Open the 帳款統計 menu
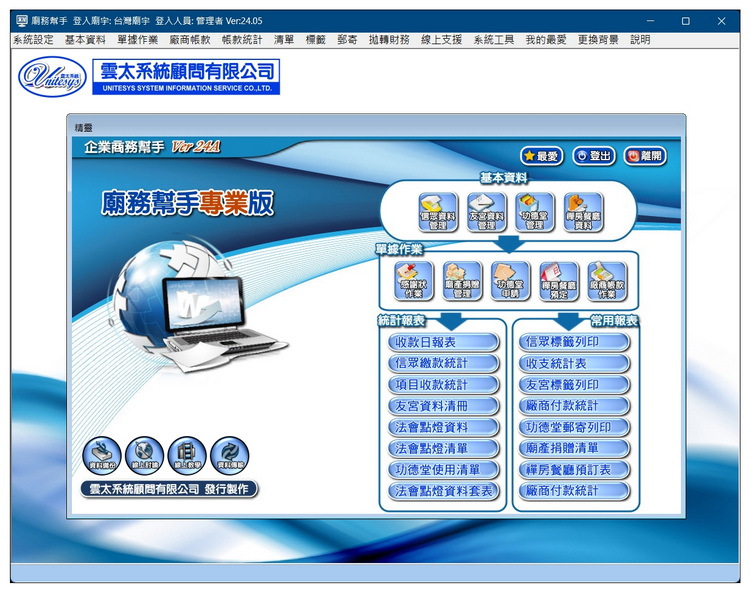750x593 pixels. pyautogui.click(x=242, y=40)
